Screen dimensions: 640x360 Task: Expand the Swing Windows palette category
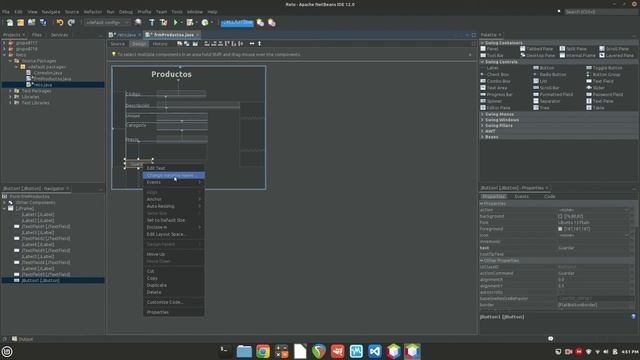482,120
